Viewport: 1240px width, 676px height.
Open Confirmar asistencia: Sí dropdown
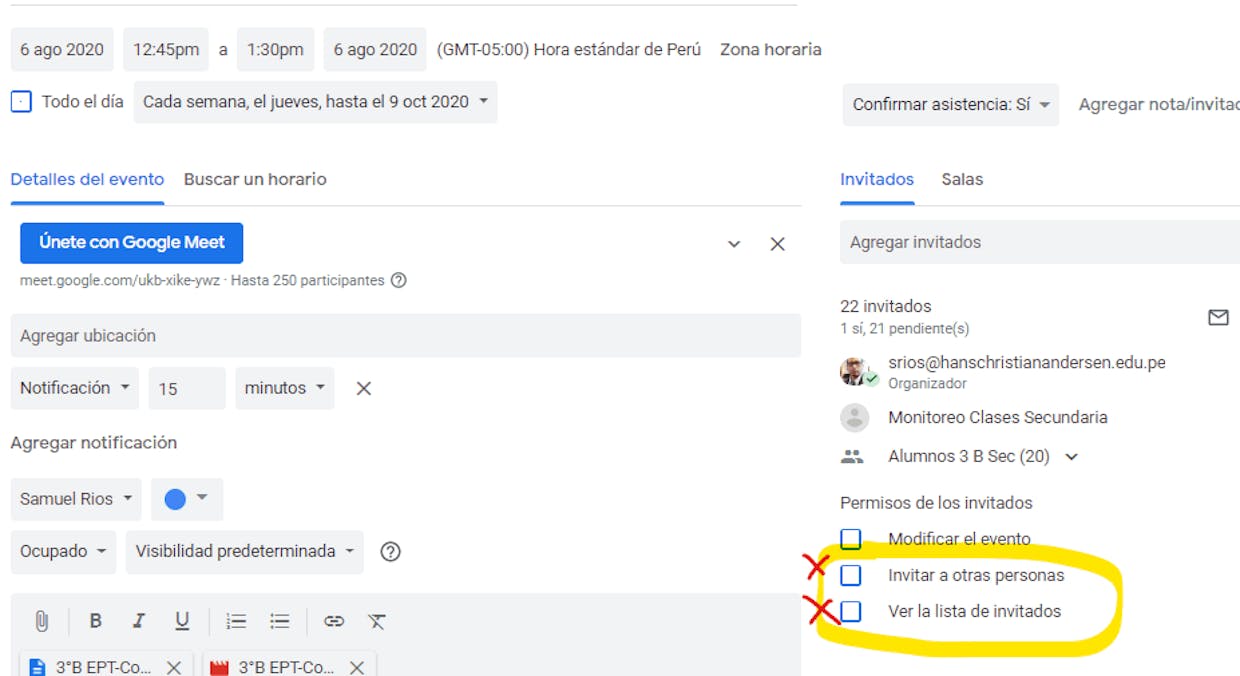click(950, 105)
